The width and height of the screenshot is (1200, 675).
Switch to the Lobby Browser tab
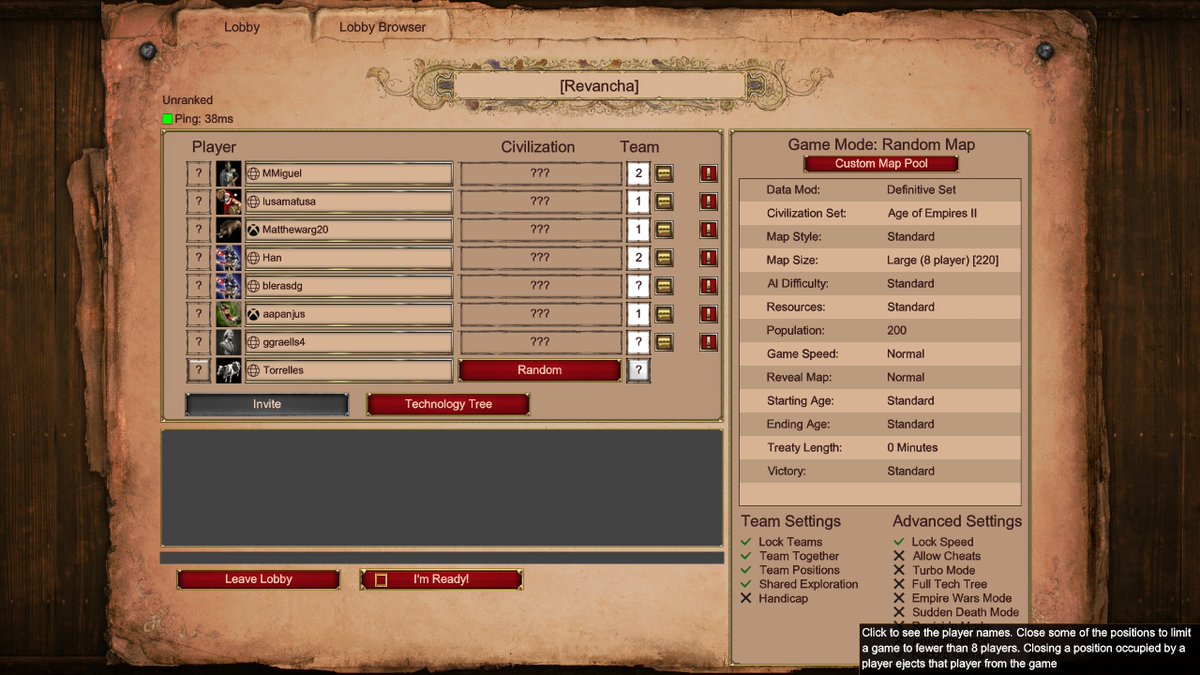tap(382, 27)
